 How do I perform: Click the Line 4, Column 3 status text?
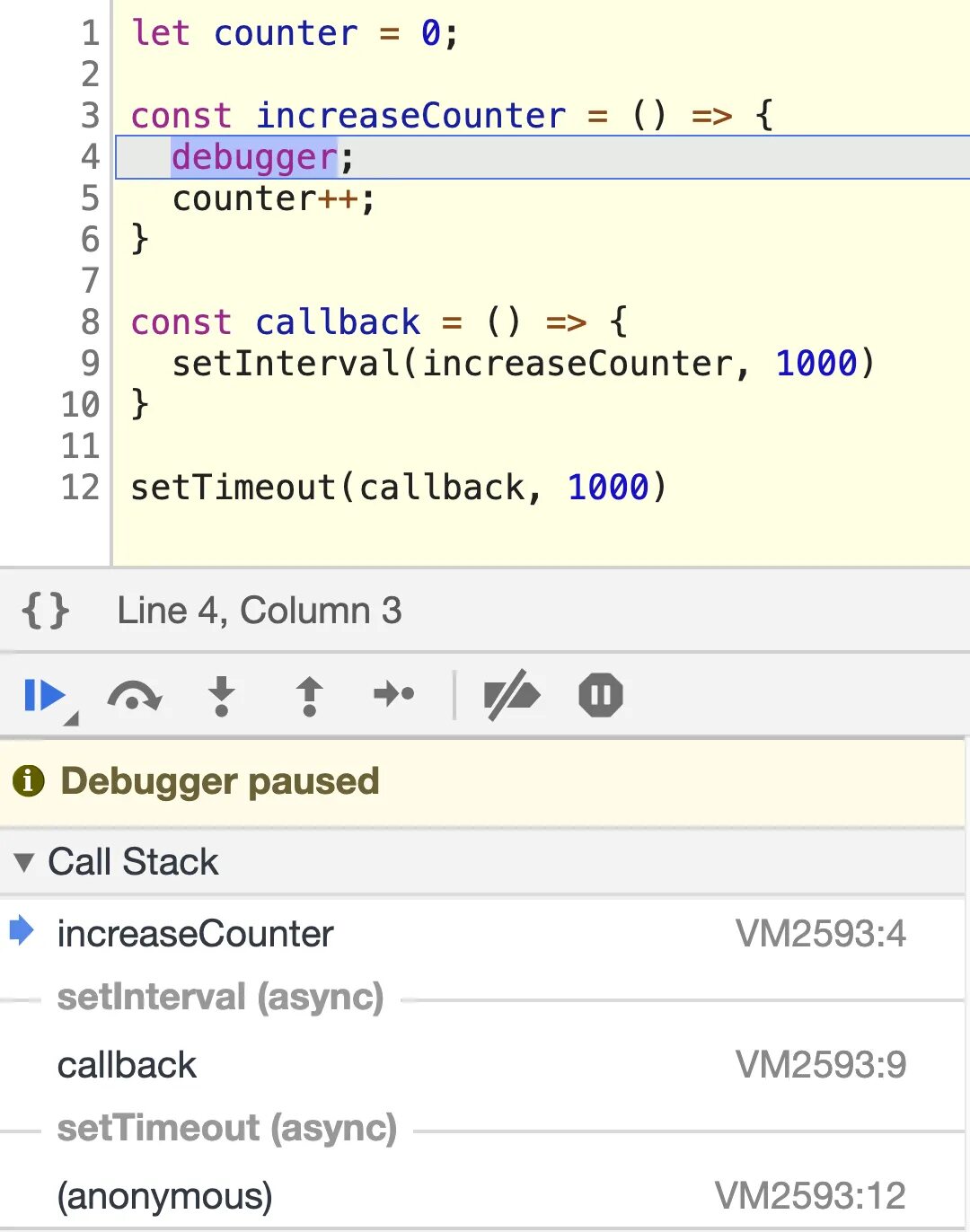259,611
